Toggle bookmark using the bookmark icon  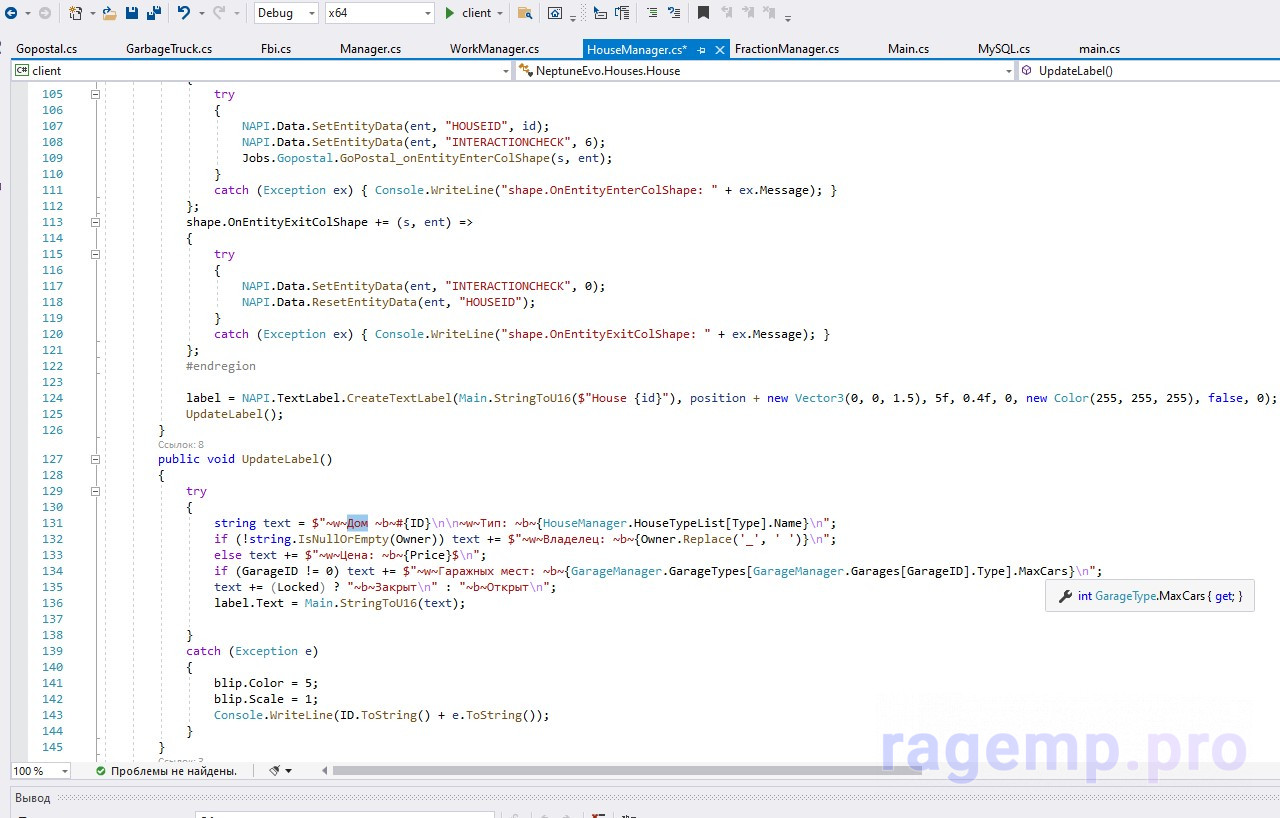(x=703, y=13)
